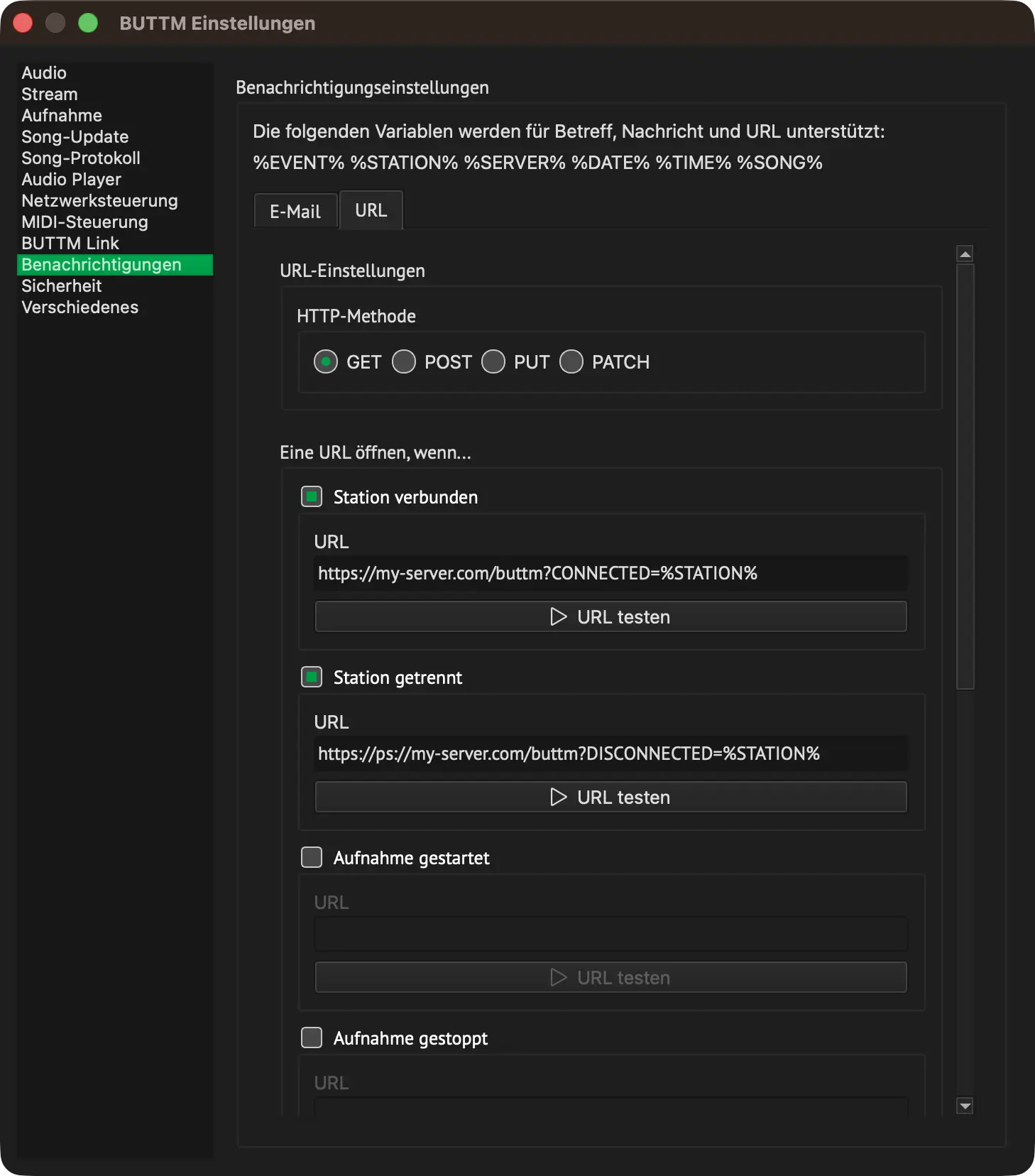
Task: Open the MIDI-Steuerung settings section
Action: point(115,222)
